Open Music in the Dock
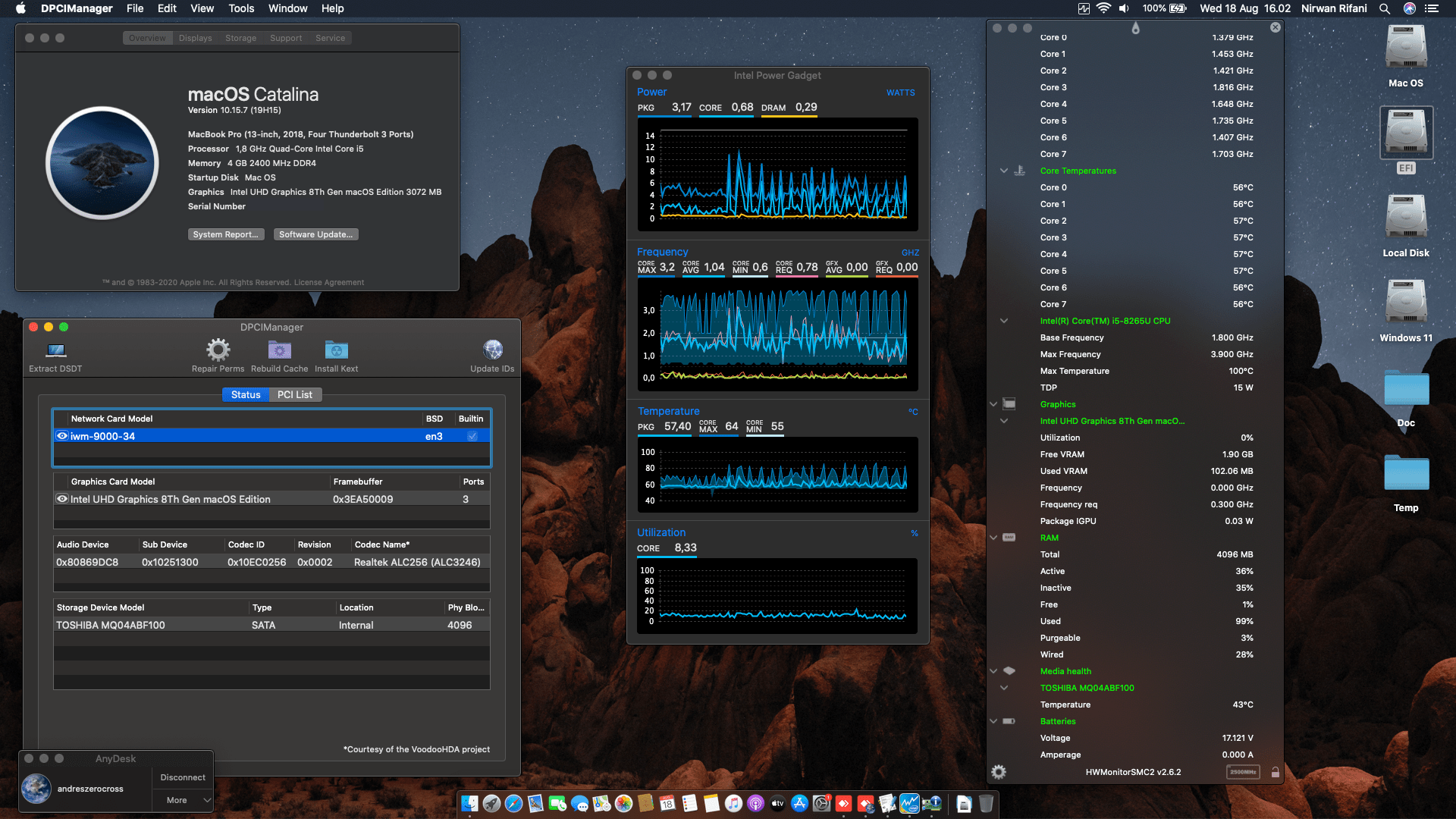1456x819 pixels. (733, 803)
